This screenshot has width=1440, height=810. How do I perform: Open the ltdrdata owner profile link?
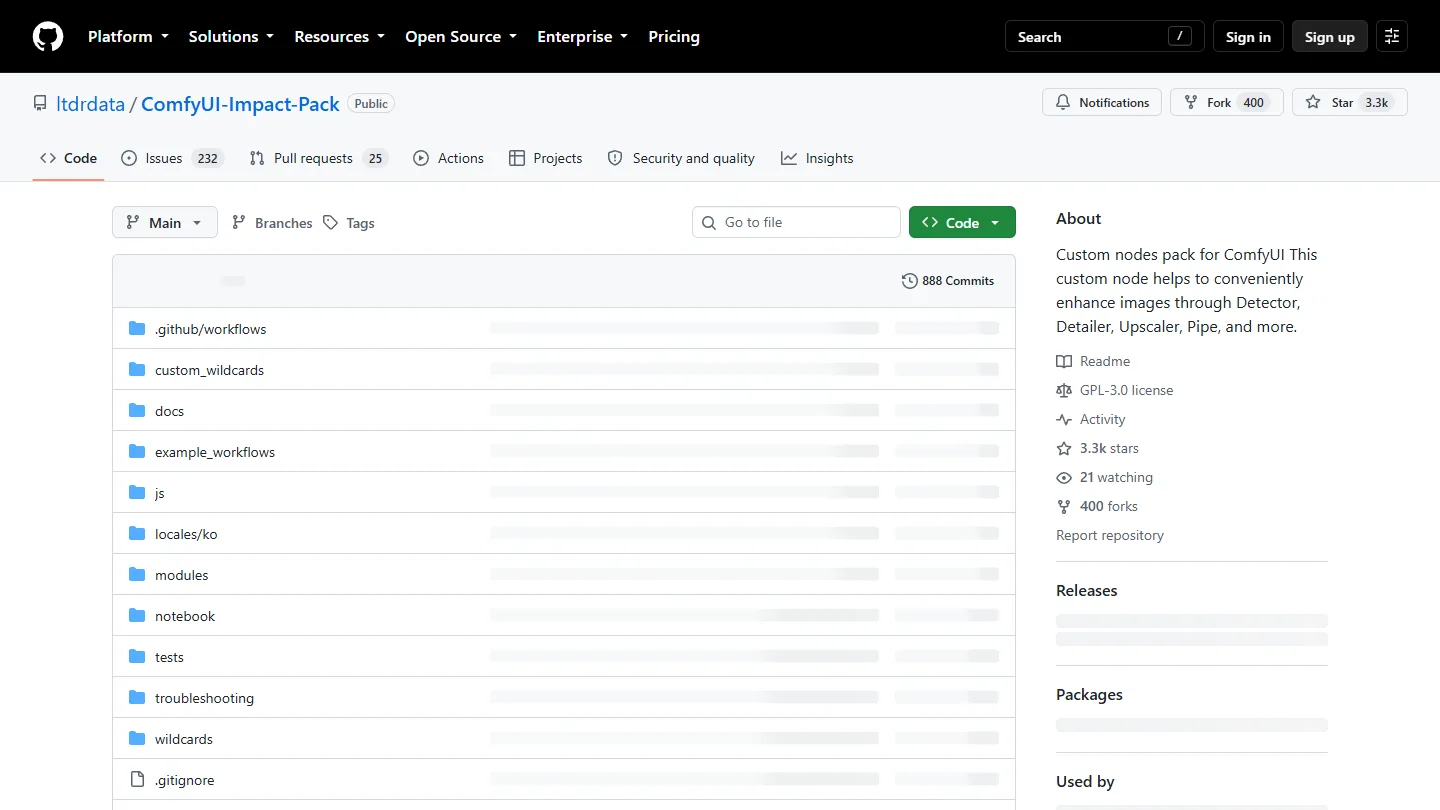click(x=91, y=104)
